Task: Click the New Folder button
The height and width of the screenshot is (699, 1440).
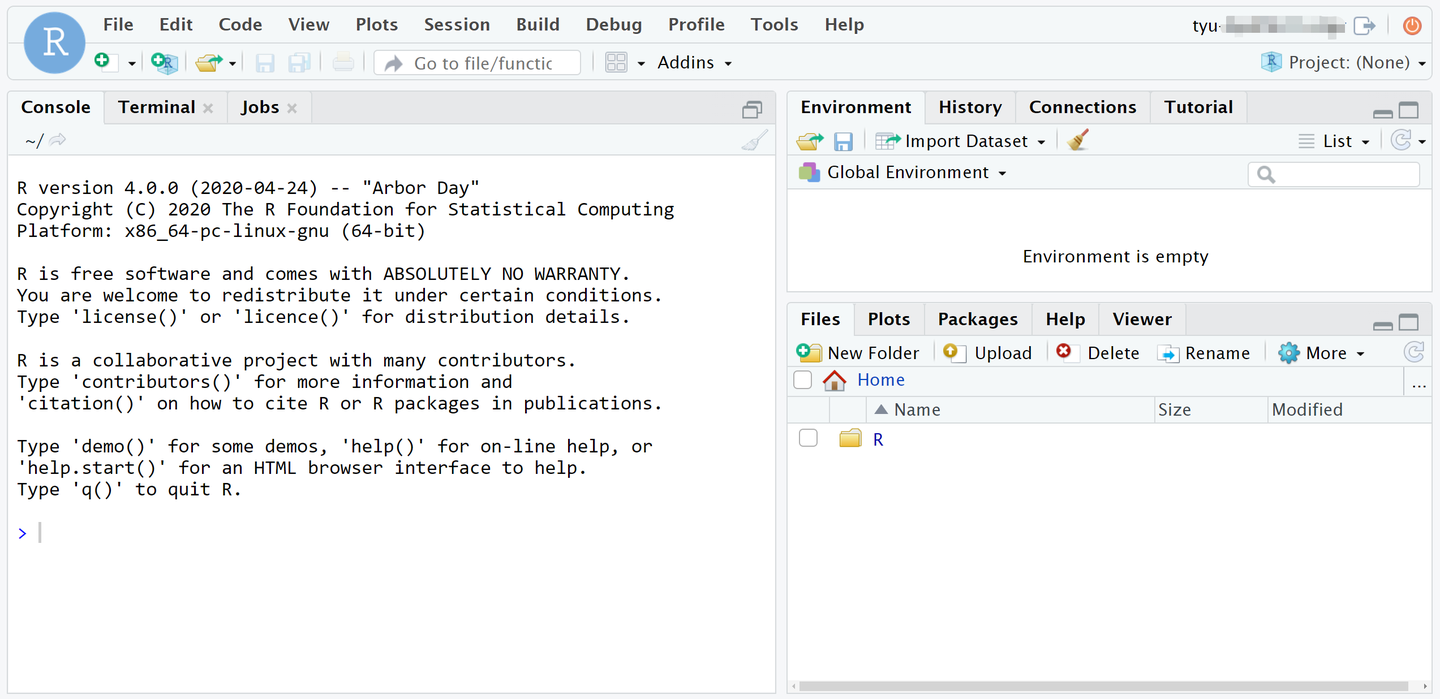Action: [x=858, y=353]
